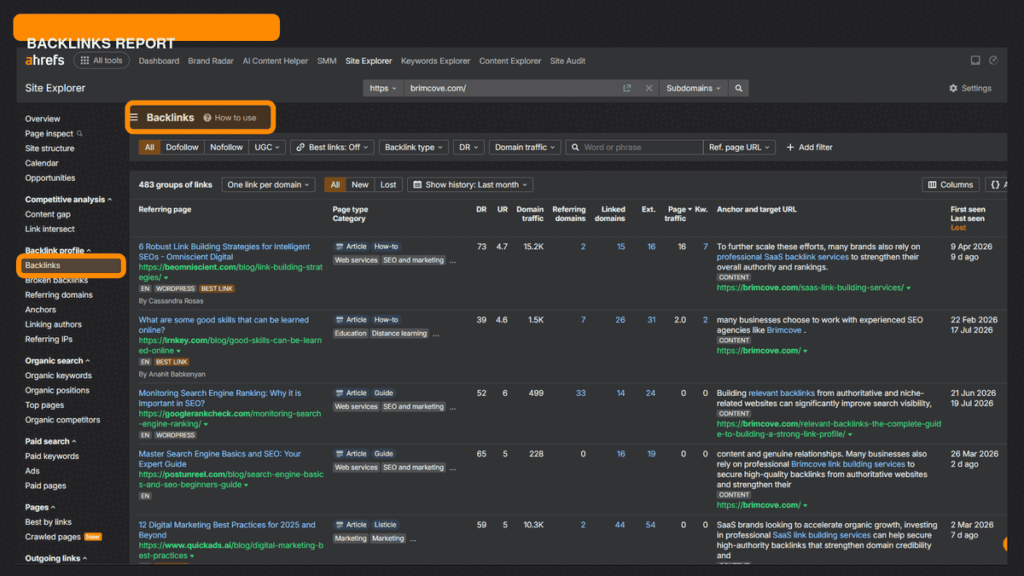Open the Subdomains mode dropdown

click(693, 88)
